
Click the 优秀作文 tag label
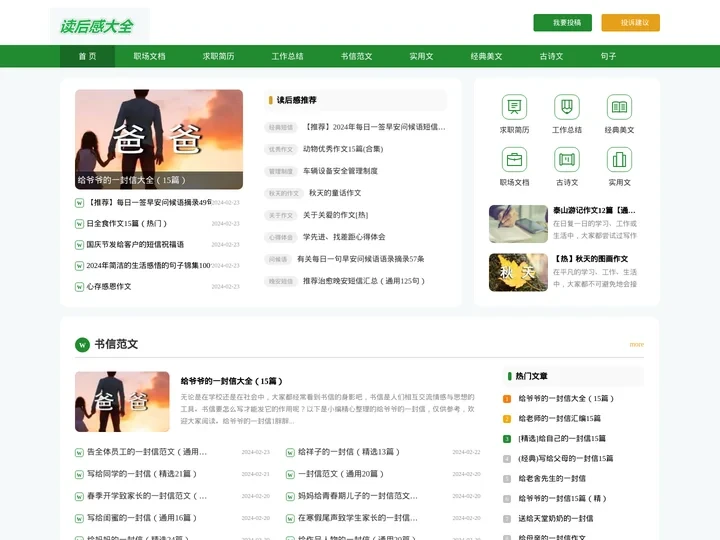tap(281, 149)
